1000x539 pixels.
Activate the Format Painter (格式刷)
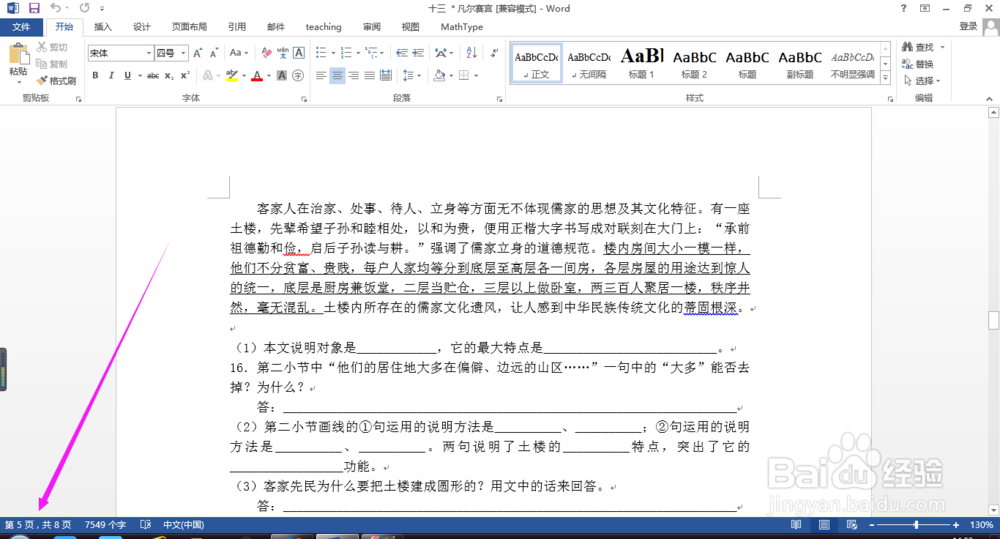[x=56, y=80]
